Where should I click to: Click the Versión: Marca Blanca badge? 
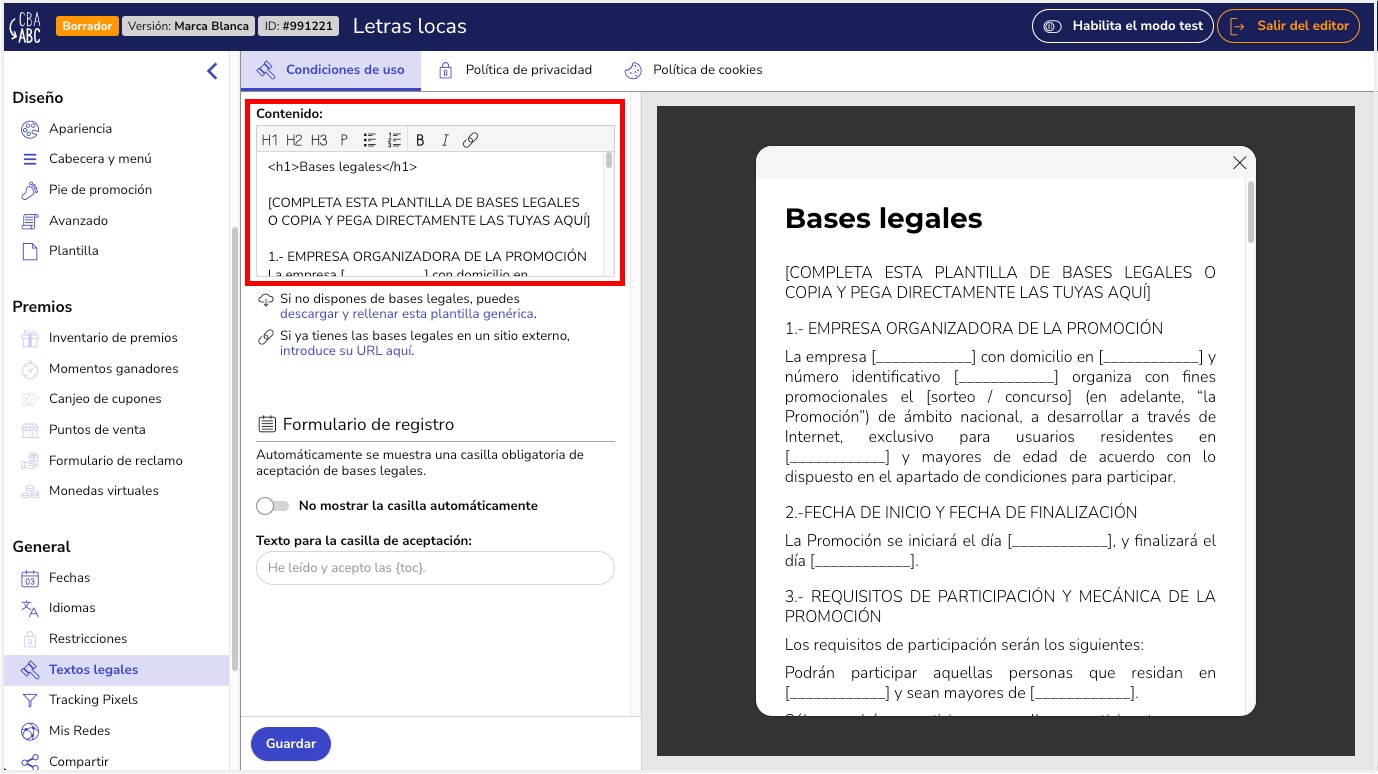(x=188, y=26)
